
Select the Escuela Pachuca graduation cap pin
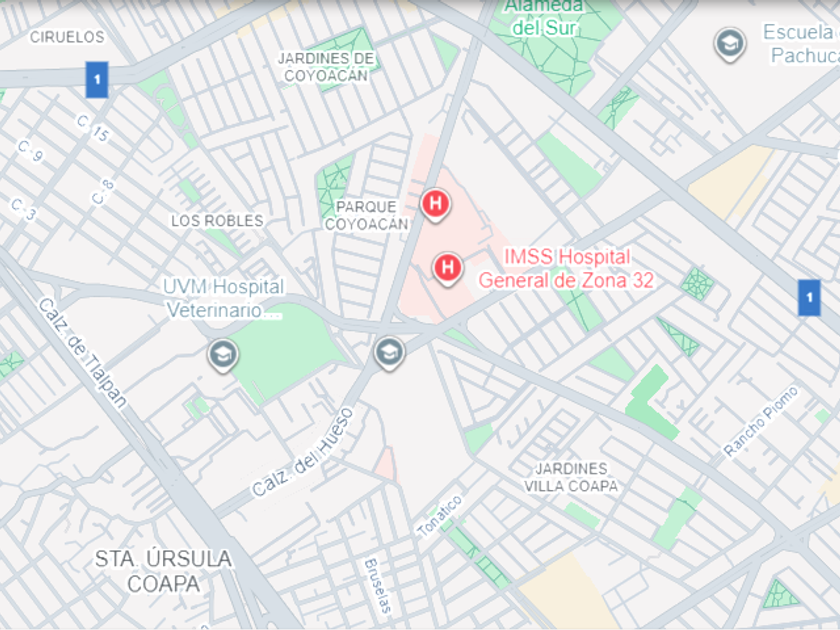click(x=730, y=45)
